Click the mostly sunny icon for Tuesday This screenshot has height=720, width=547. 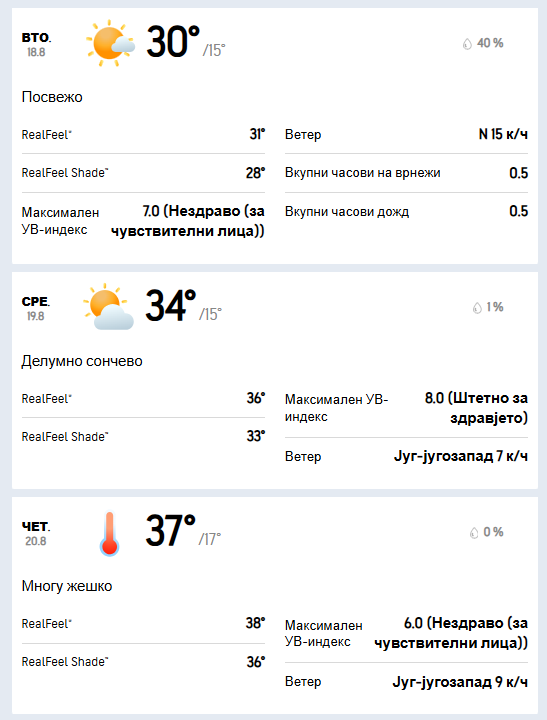(x=110, y=43)
